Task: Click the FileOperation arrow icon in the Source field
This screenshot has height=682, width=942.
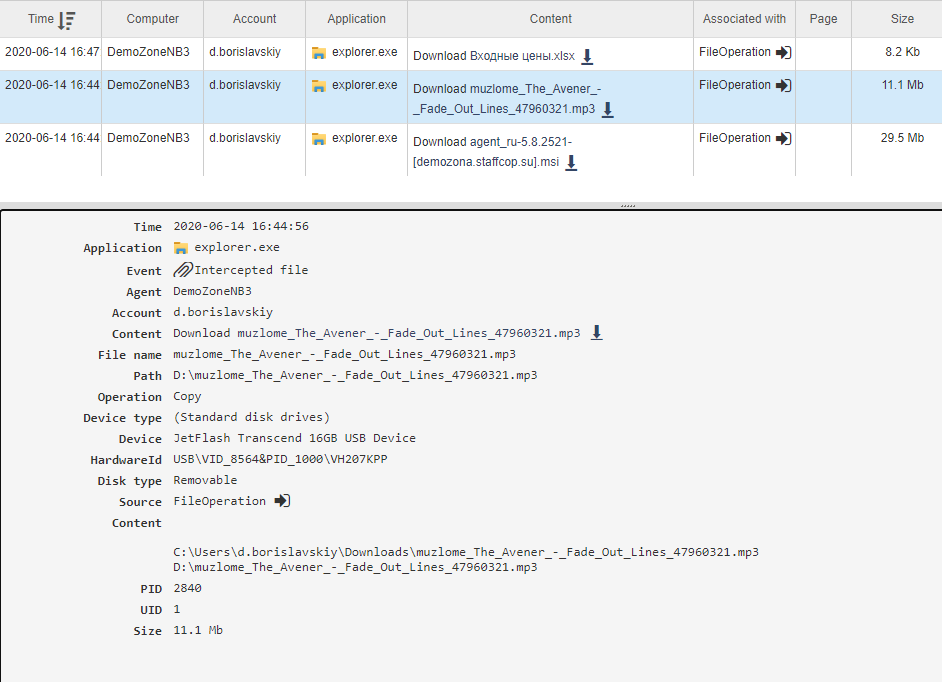Action: click(283, 500)
